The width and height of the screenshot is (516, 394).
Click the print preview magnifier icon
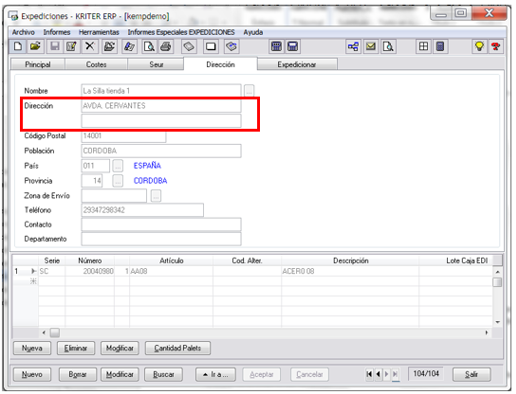(149, 46)
